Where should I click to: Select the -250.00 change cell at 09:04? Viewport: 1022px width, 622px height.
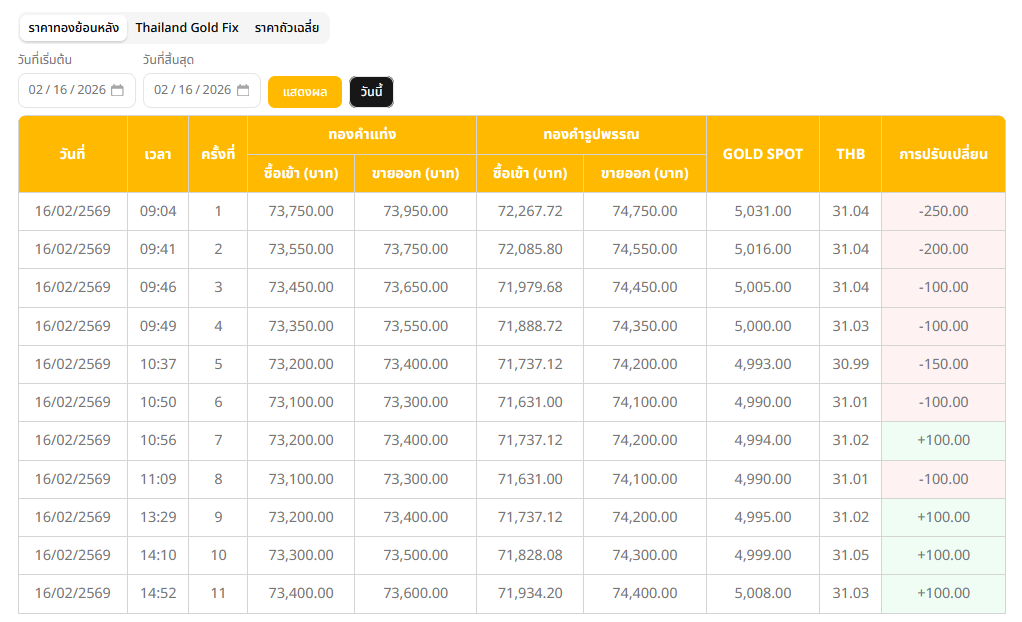942,211
